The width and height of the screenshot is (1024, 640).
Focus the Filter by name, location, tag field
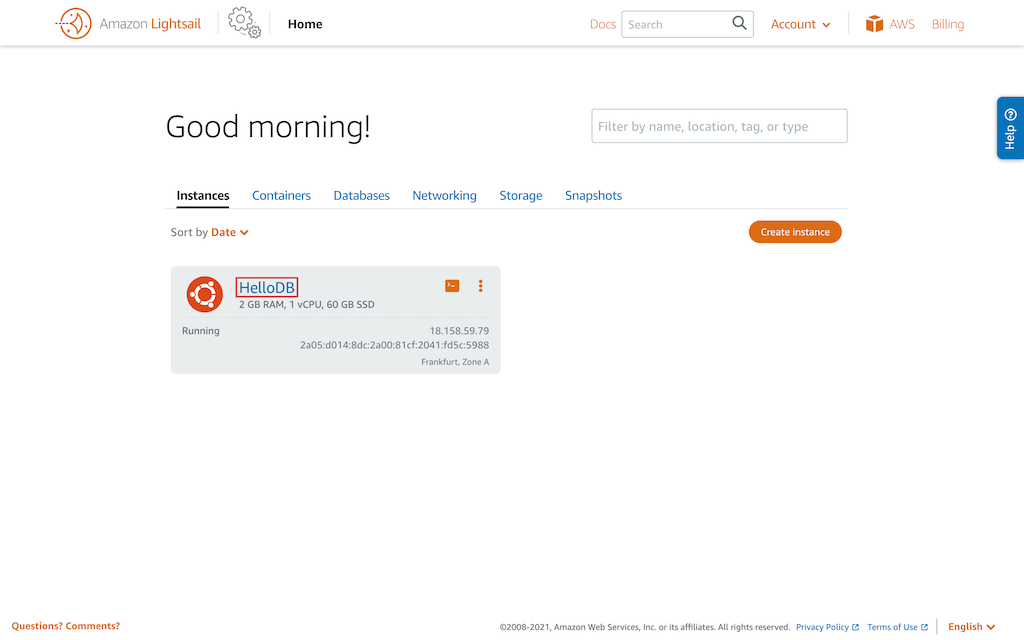tap(719, 126)
